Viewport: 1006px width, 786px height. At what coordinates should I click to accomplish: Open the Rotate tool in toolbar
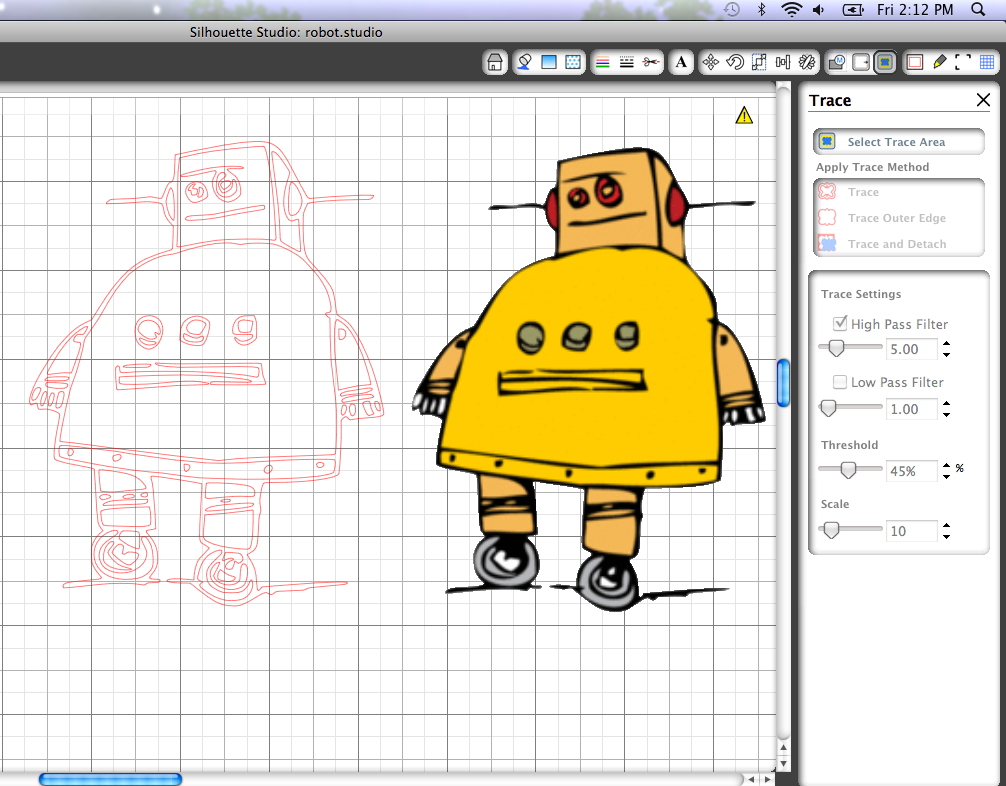pyautogui.click(x=735, y=62)
